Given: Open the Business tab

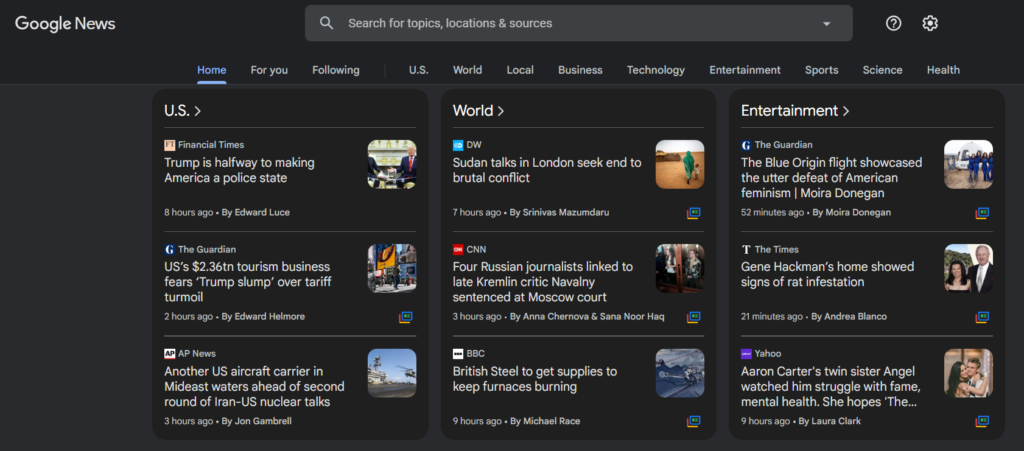Looking at the screenshot, I should pos(580,70).
